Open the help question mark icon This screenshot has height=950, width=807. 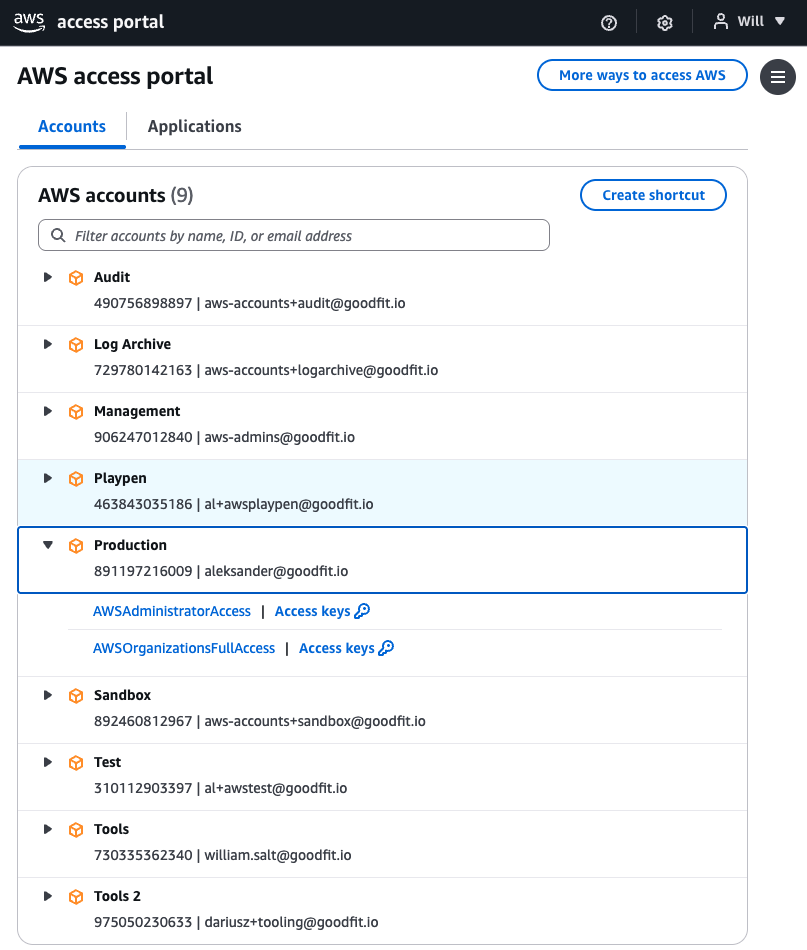point(609,23)
